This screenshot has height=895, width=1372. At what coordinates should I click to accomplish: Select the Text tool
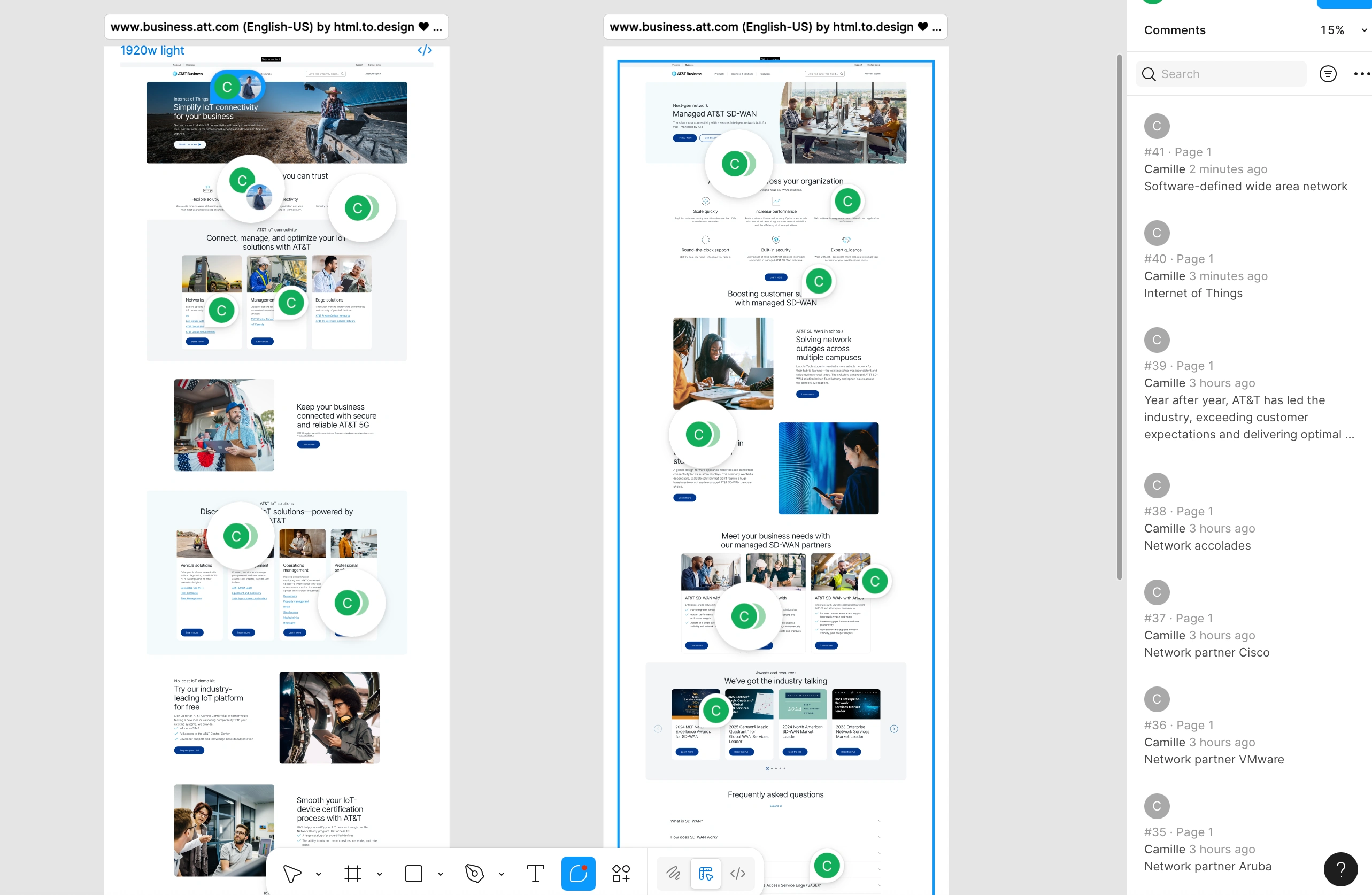click(535, 874)
